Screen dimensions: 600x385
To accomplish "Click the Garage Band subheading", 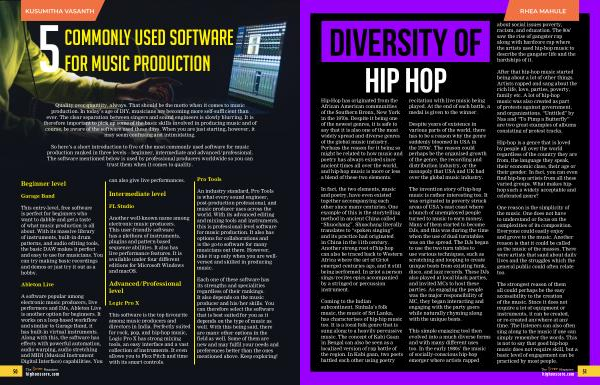I will [38, 196].
